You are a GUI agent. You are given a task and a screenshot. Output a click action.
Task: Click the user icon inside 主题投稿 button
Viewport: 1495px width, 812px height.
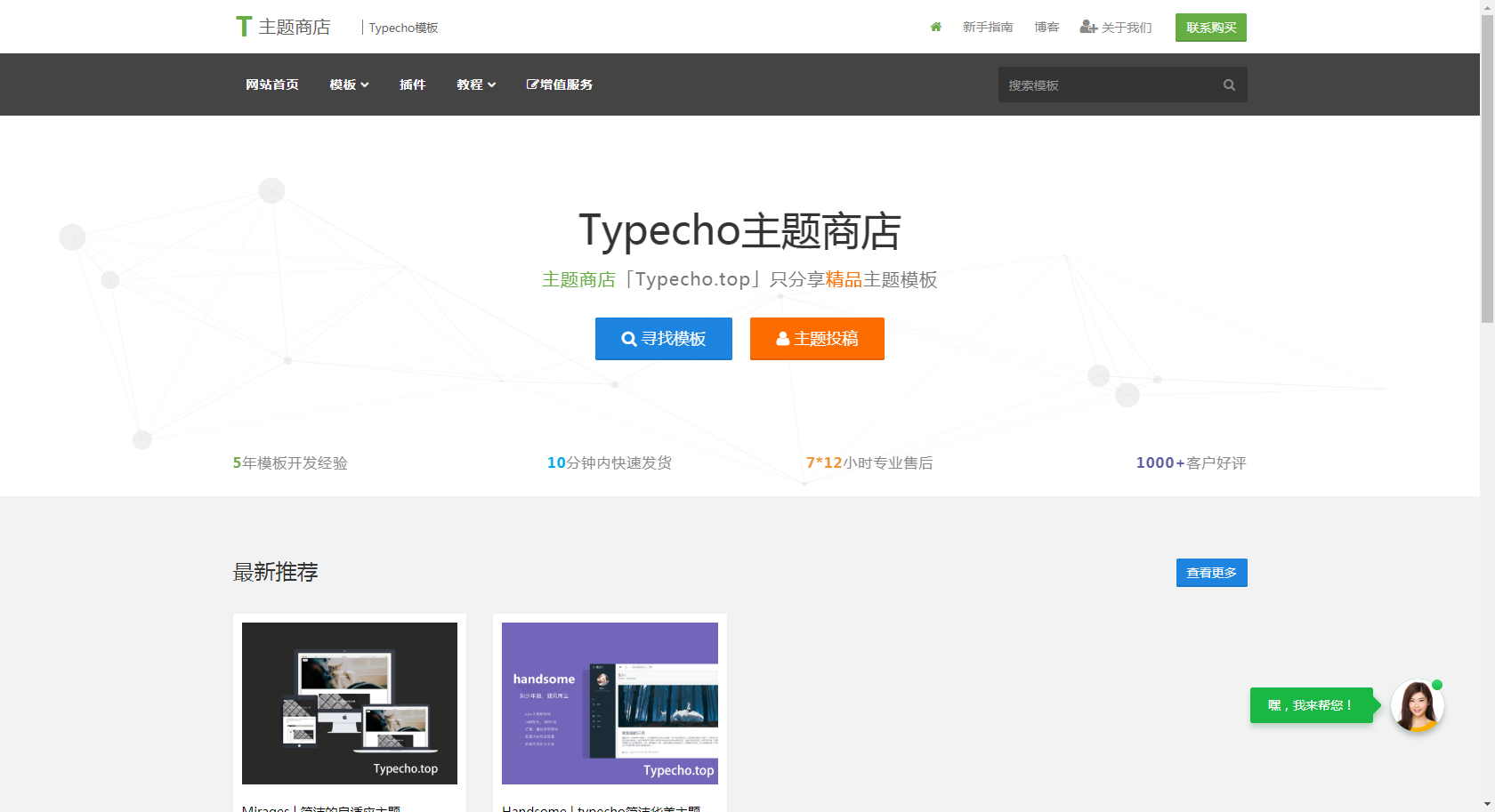pos(781,338)
